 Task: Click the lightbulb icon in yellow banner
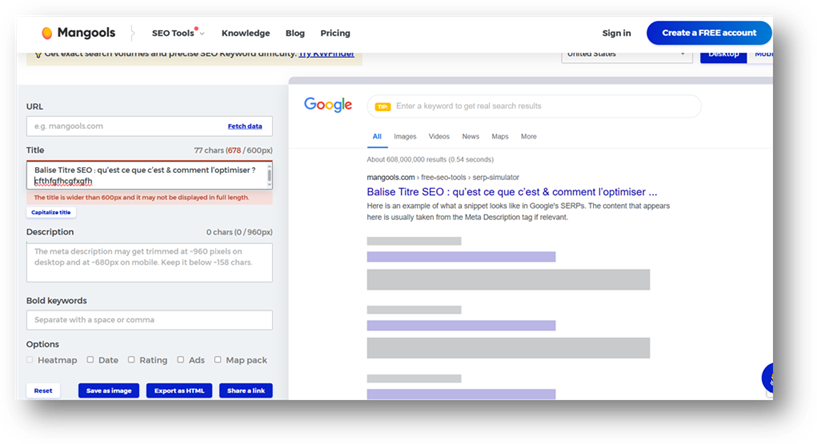(38, 54)
